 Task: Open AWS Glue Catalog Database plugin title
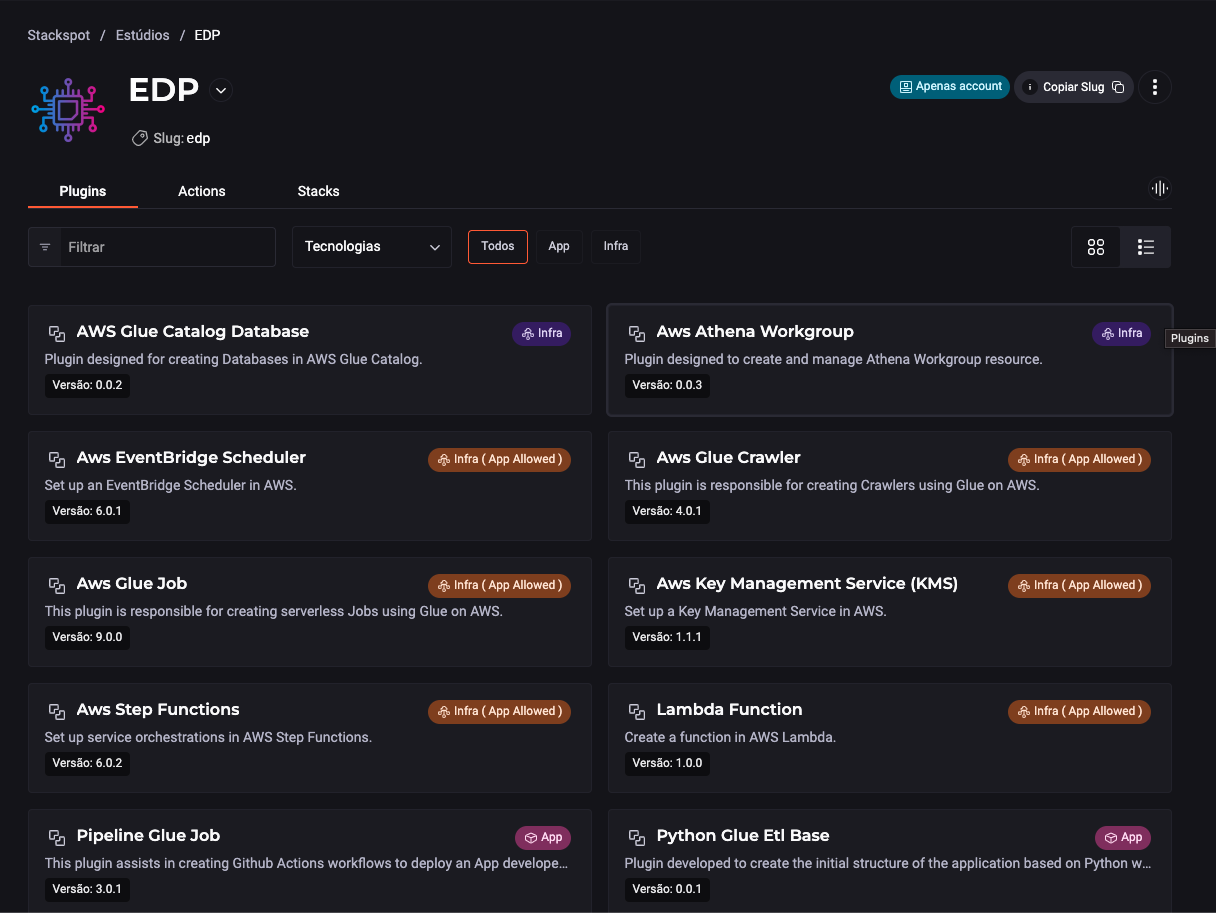[193, 332]
